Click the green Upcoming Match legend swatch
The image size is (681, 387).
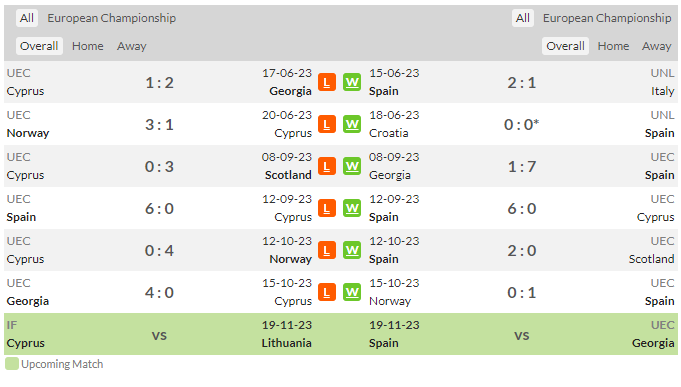[x=12, y=364]
